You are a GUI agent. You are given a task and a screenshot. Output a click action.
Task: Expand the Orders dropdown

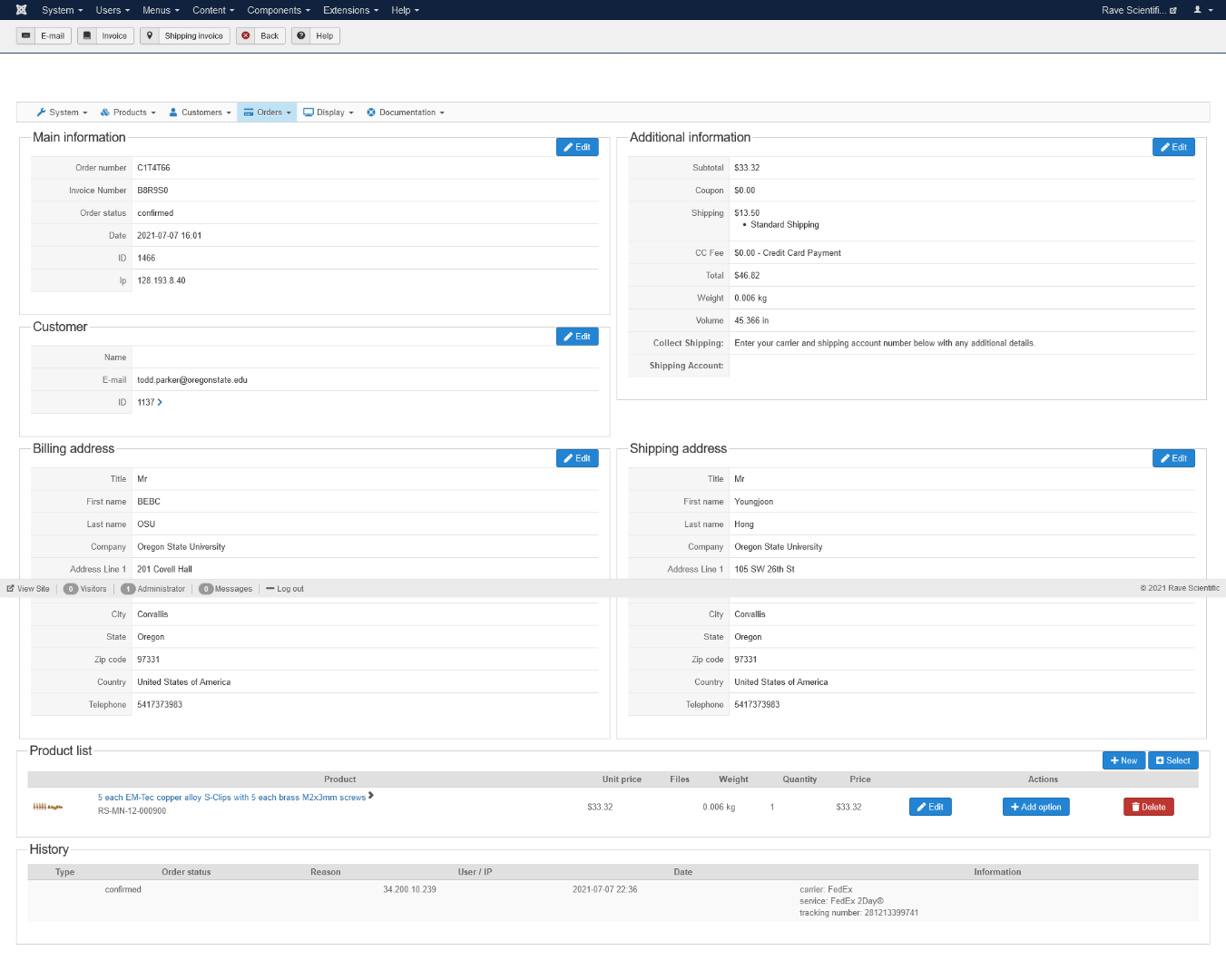(268, 113)
